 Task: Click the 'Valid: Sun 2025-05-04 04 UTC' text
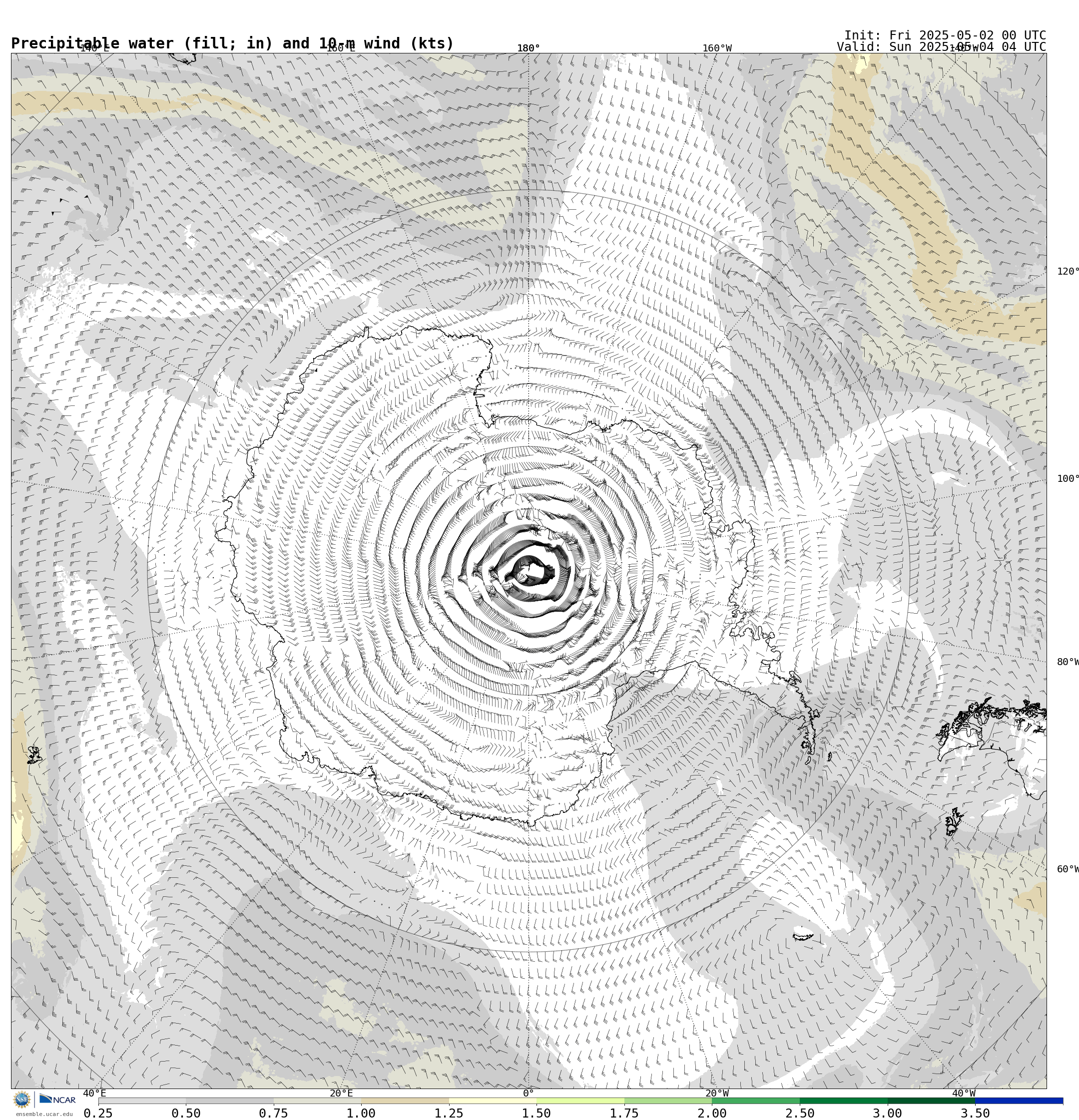pyautogui.click(x=941, y=47)
